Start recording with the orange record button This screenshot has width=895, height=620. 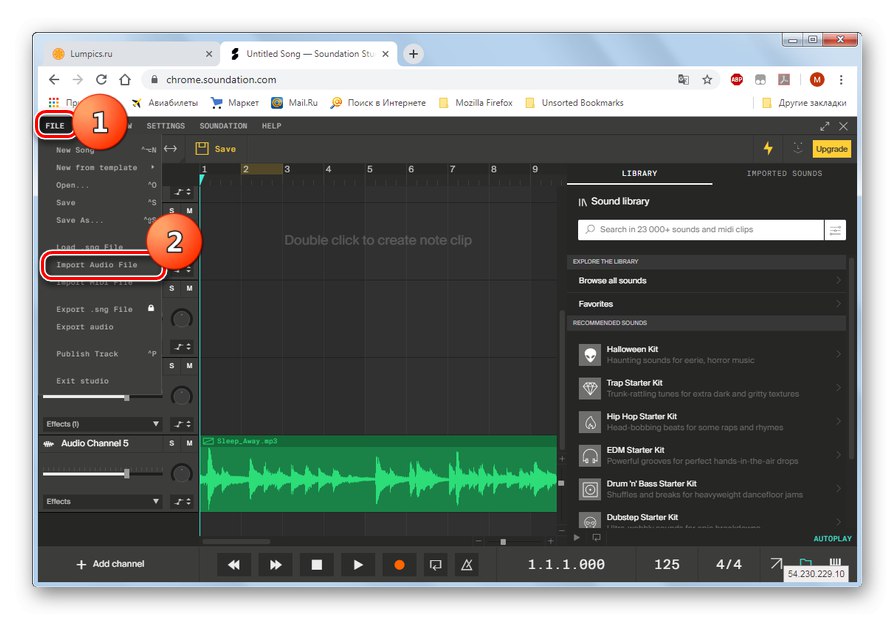(400, 565)
